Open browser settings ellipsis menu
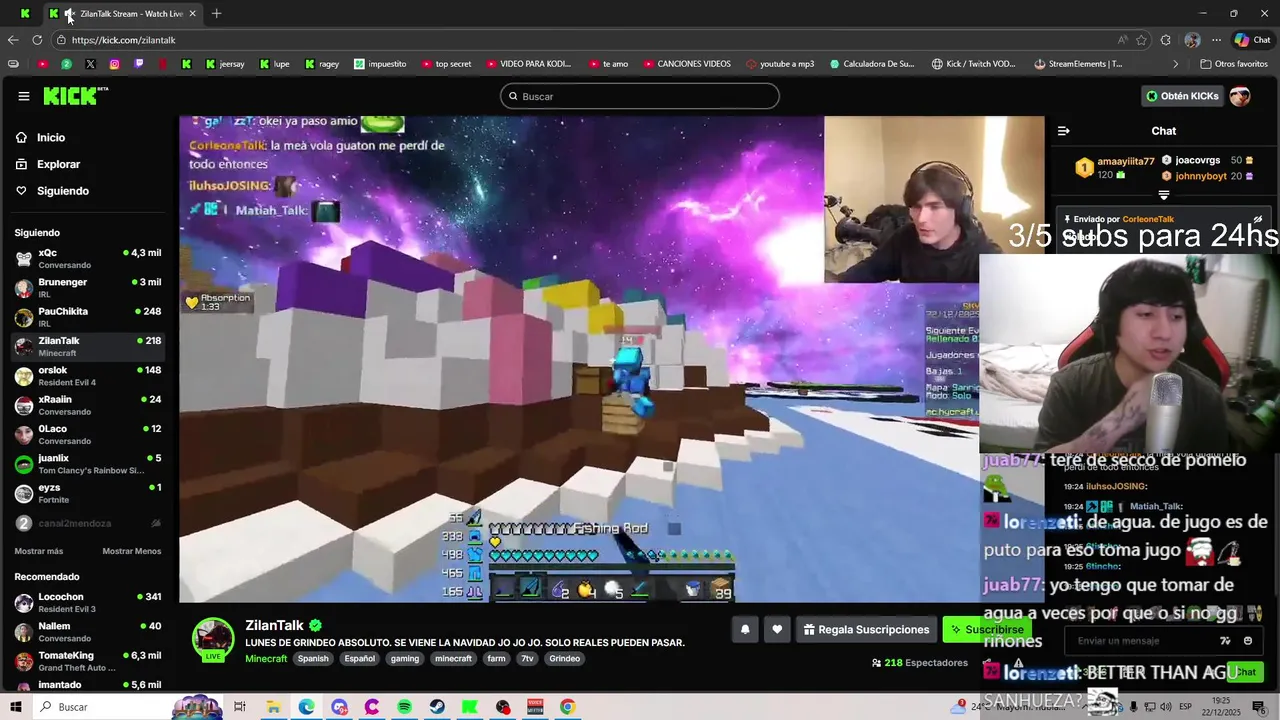The height and width of the screenshot is (720, 1280). [x=1216, y=40]
